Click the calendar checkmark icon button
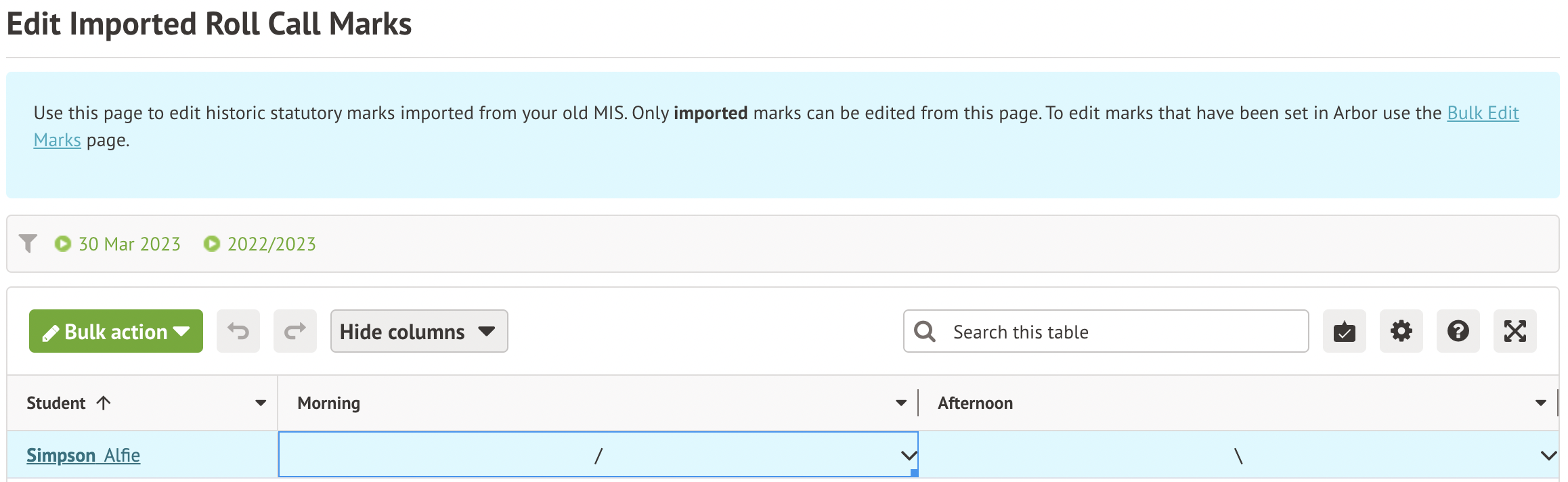 click(x=1344, y=331)
